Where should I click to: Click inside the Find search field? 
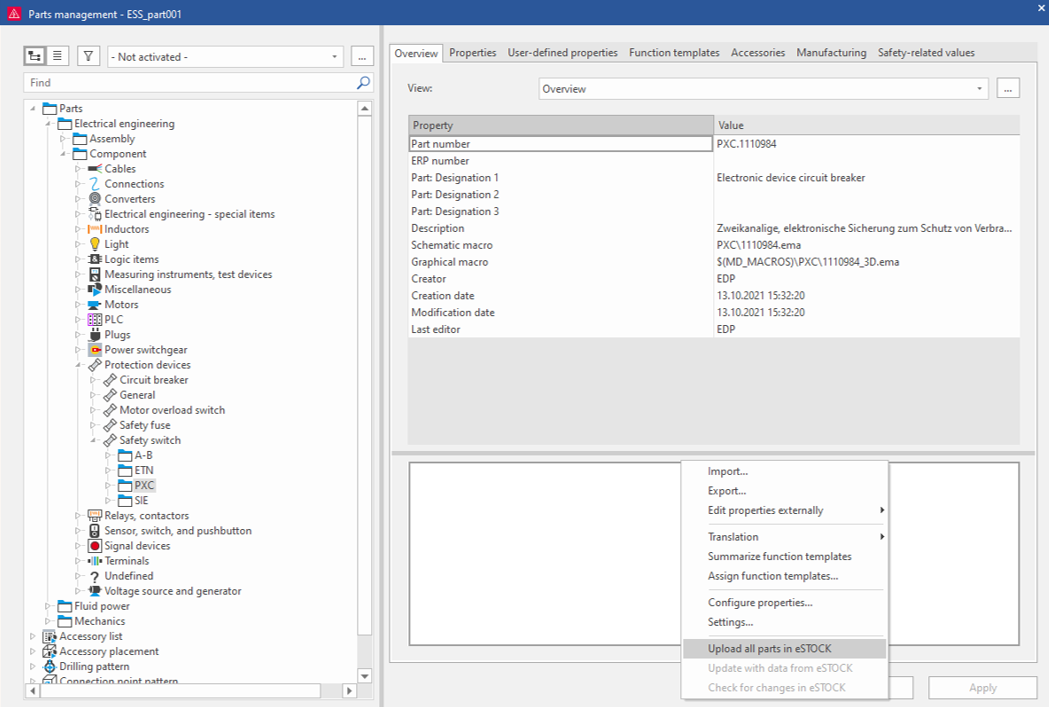point(180,82)
